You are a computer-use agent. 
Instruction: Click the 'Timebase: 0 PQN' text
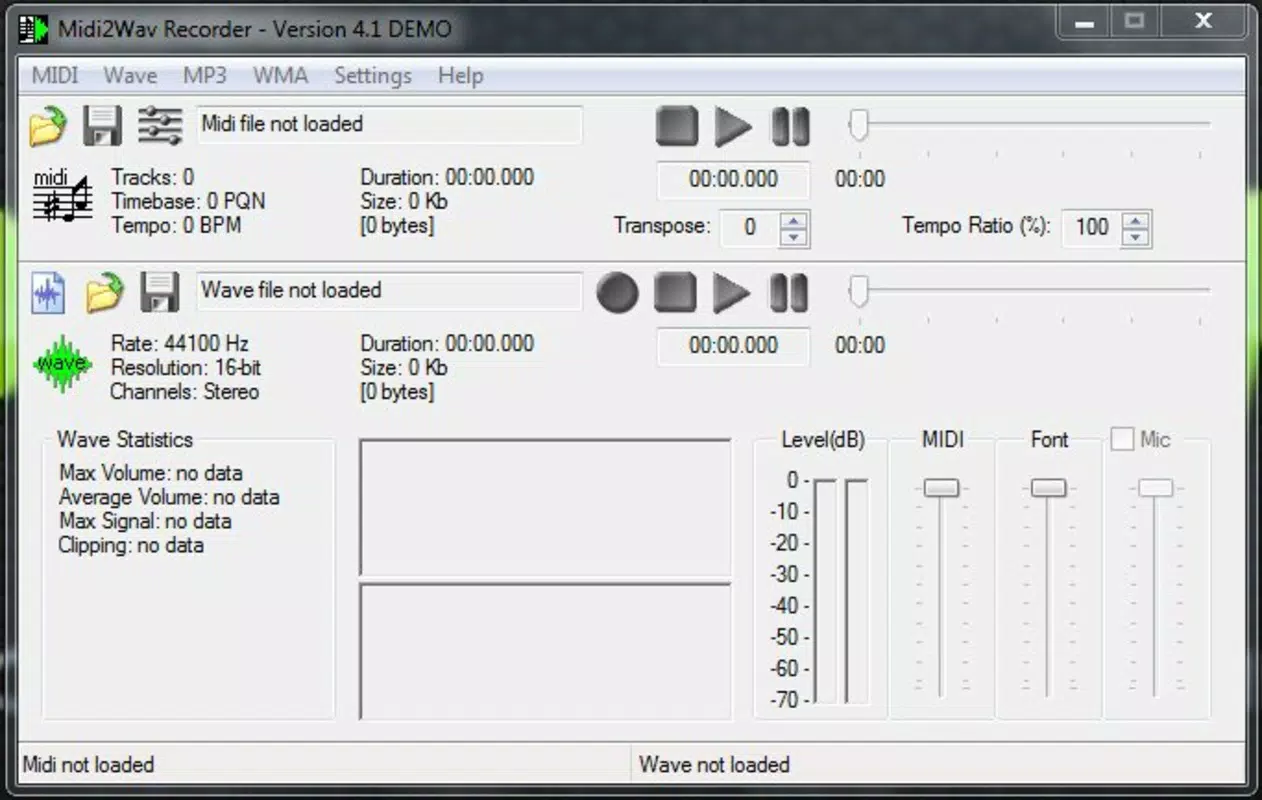click(188, 202)
